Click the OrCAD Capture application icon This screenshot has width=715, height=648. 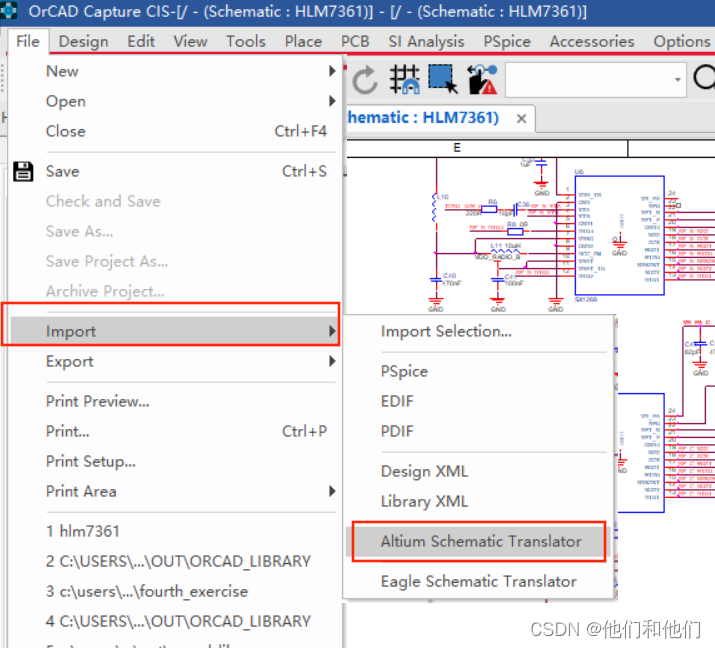click(11, 11)
